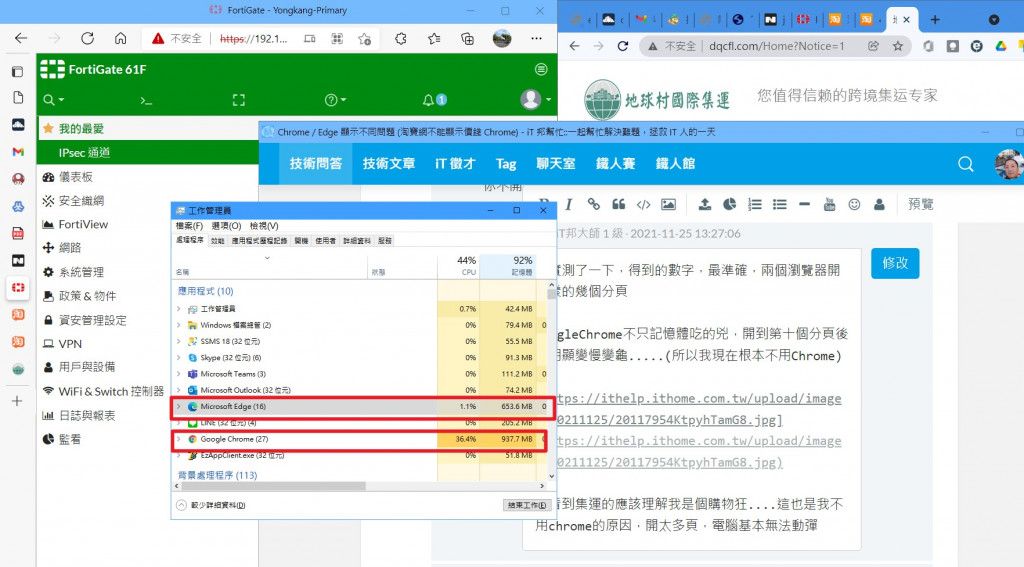Screen dimensions: 1024x567
Task: Open FortiGate CLI console icon
Action: (146, 100)
